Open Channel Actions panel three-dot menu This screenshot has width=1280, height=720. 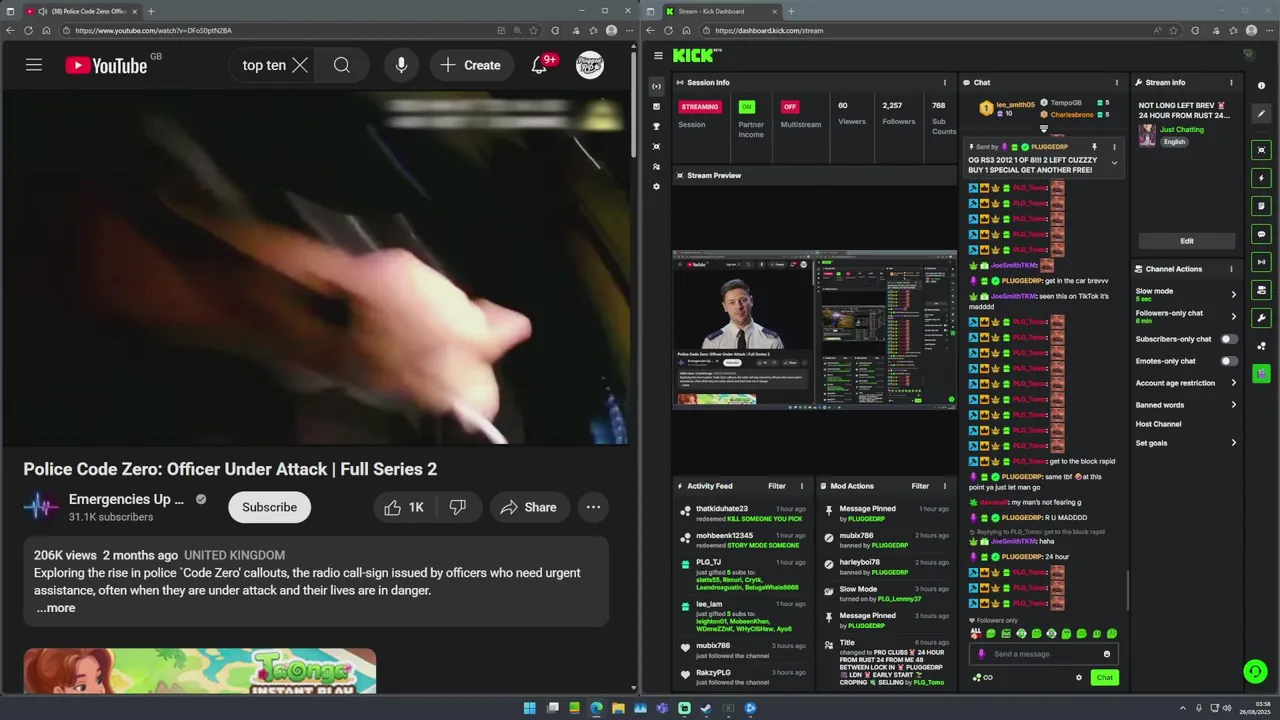click(x=1231, y=269)
